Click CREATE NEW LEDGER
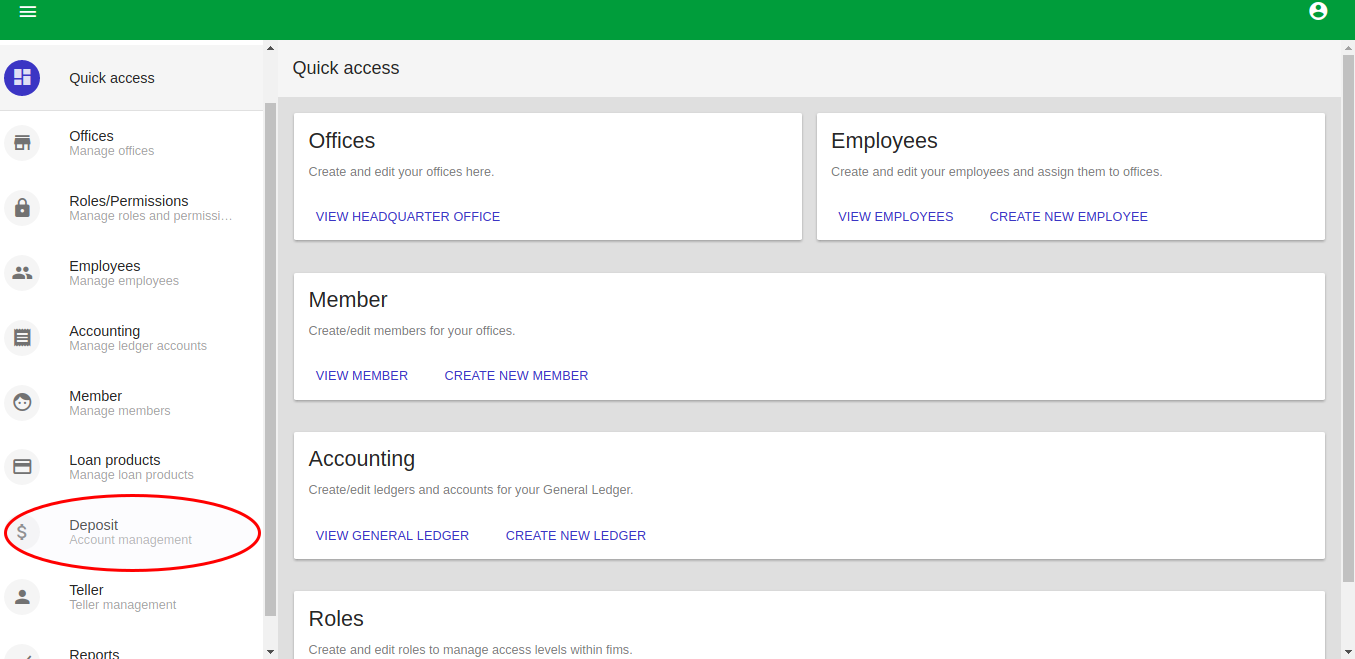Viewport: 1355px width, 659px height. (576, 535)
